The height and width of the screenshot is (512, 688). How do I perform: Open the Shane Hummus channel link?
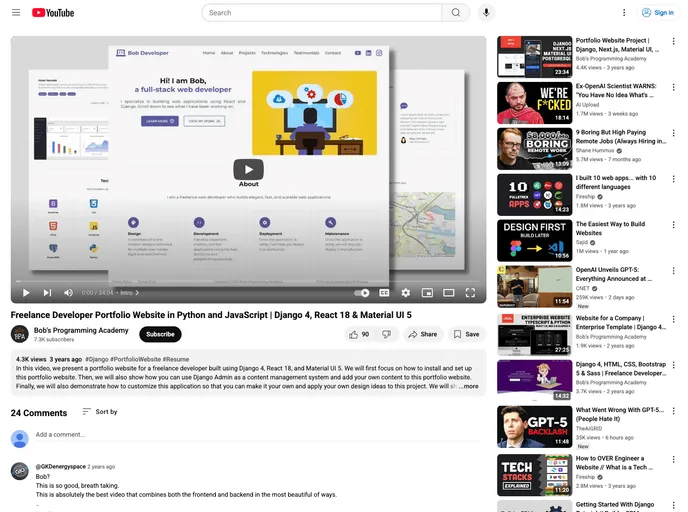click(595, 150)
